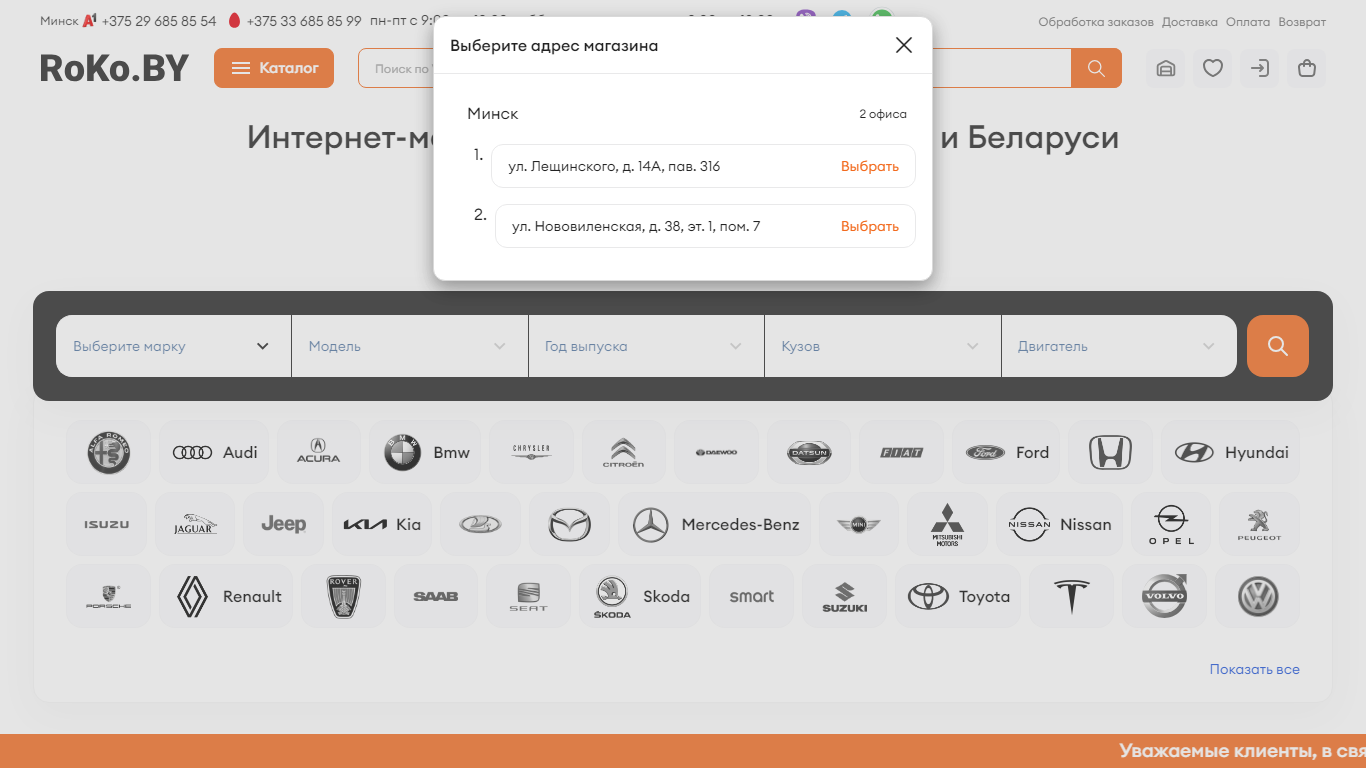Expand the Год выпуска dropdown
Viewport: 1366px width, 768px height.
(x=646, y=346)
